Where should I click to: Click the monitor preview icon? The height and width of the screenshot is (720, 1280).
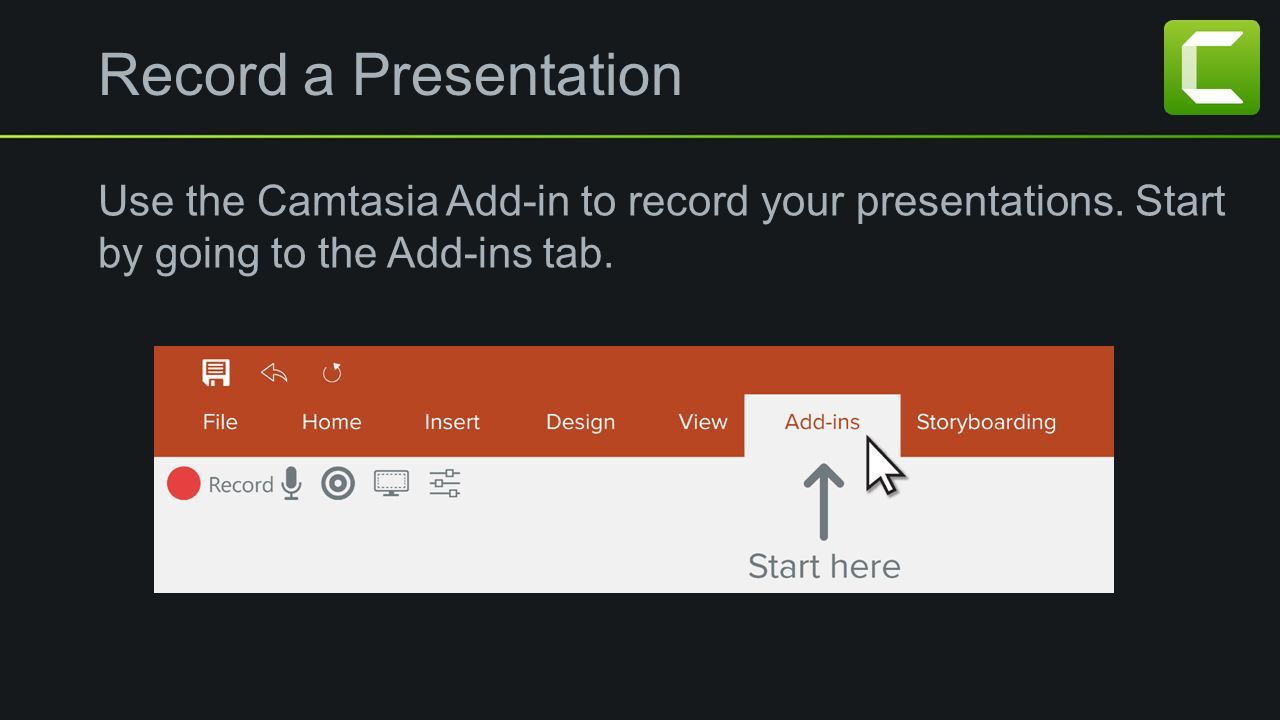coord(391,484)
